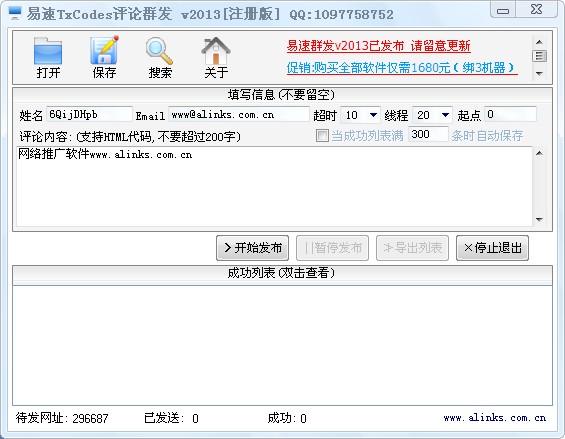Expand the 超时 timeout dropdown
The width and height of the screenshot is (565, 439).
373,115
